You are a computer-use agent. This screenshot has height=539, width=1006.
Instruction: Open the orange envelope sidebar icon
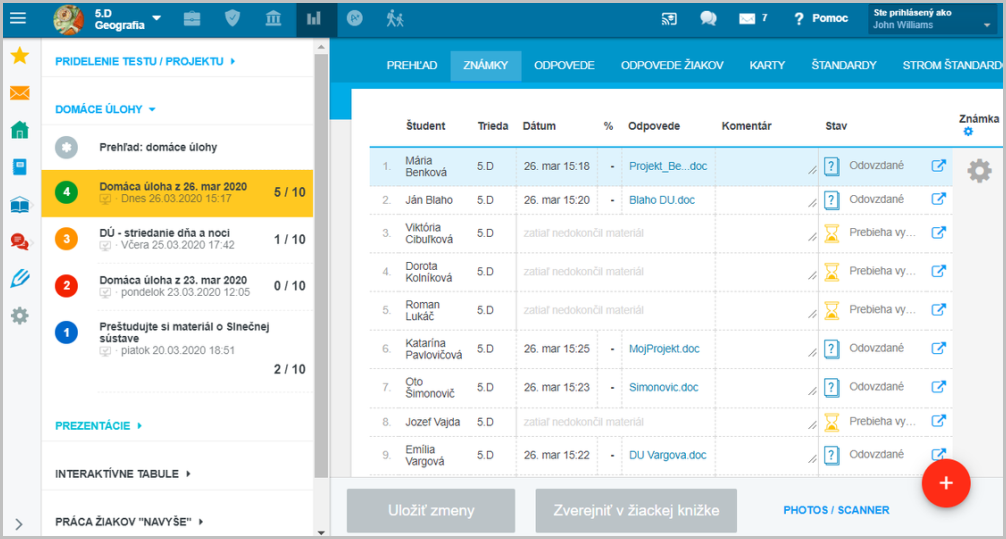(20, 93)
